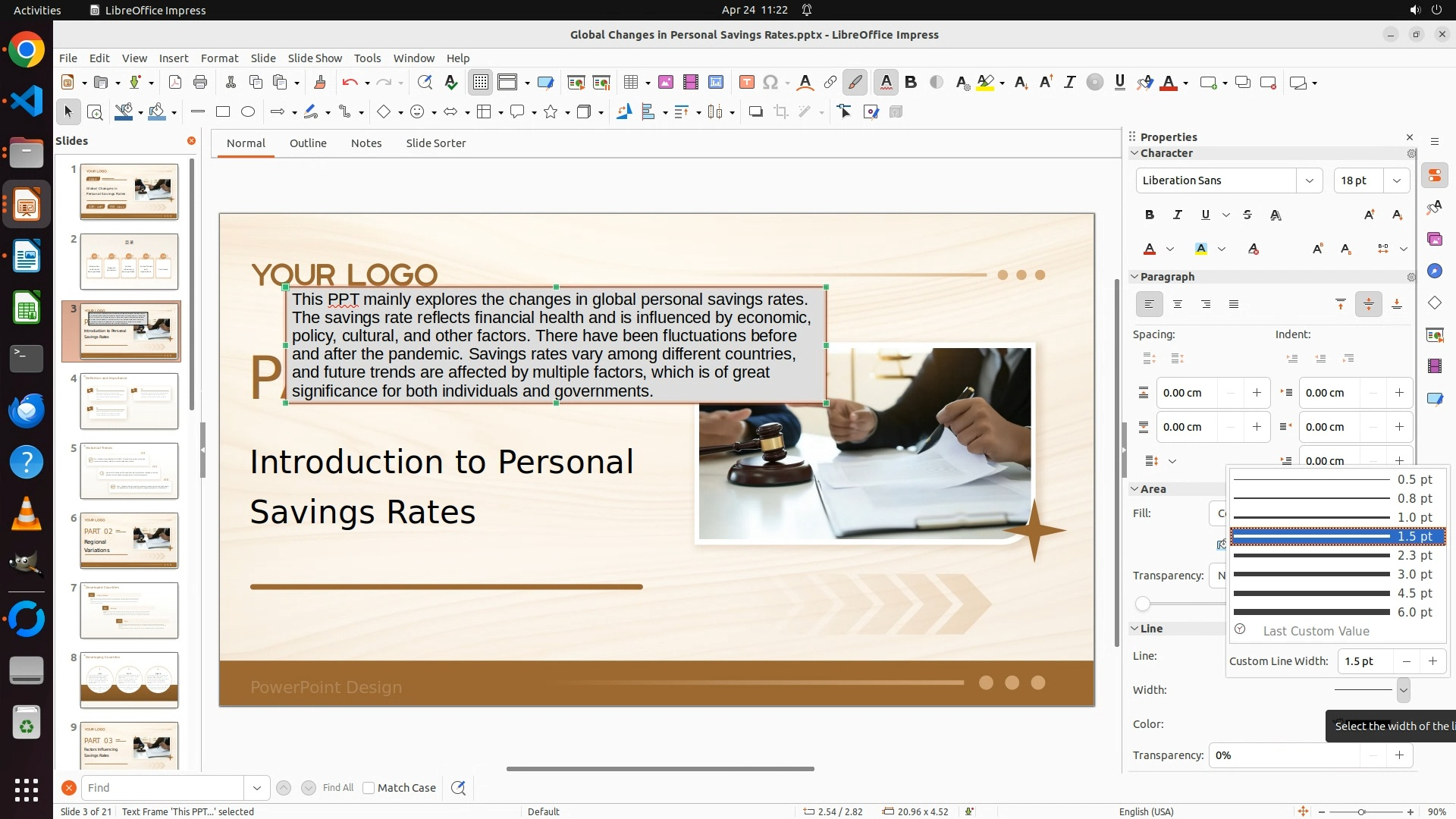Open Gallery from sidebar deck
The width and height of the screenshot is (1456, 819).
click(1434, 240)
